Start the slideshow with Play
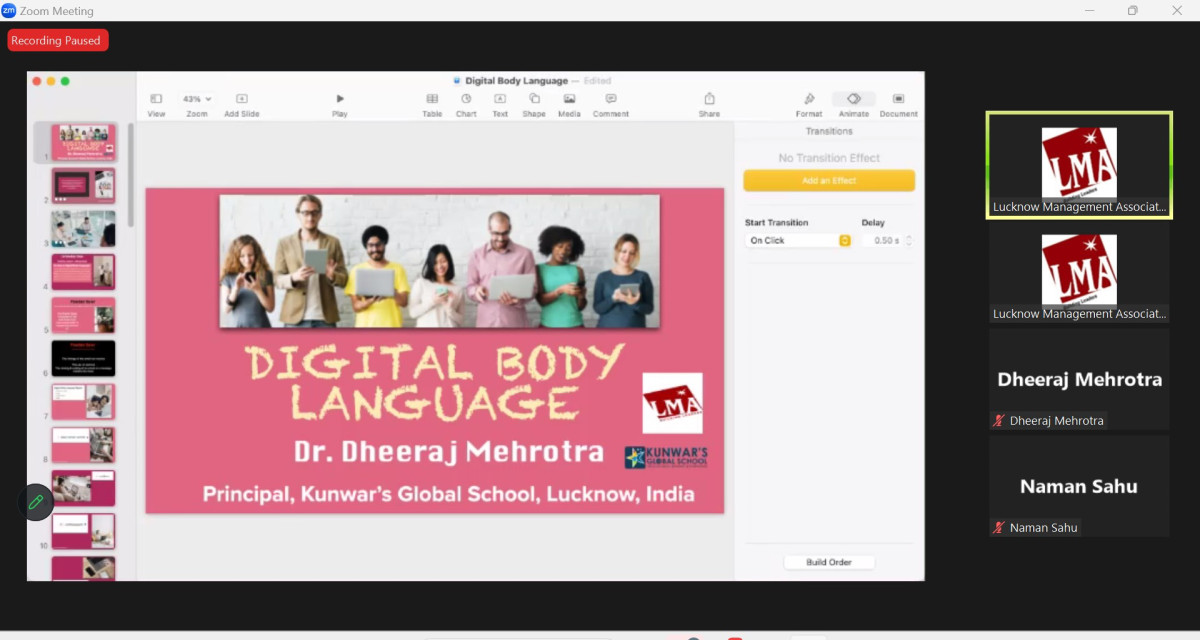This screenshot has height=640, width=1200. pyautogui.click(x=340, y=99)
